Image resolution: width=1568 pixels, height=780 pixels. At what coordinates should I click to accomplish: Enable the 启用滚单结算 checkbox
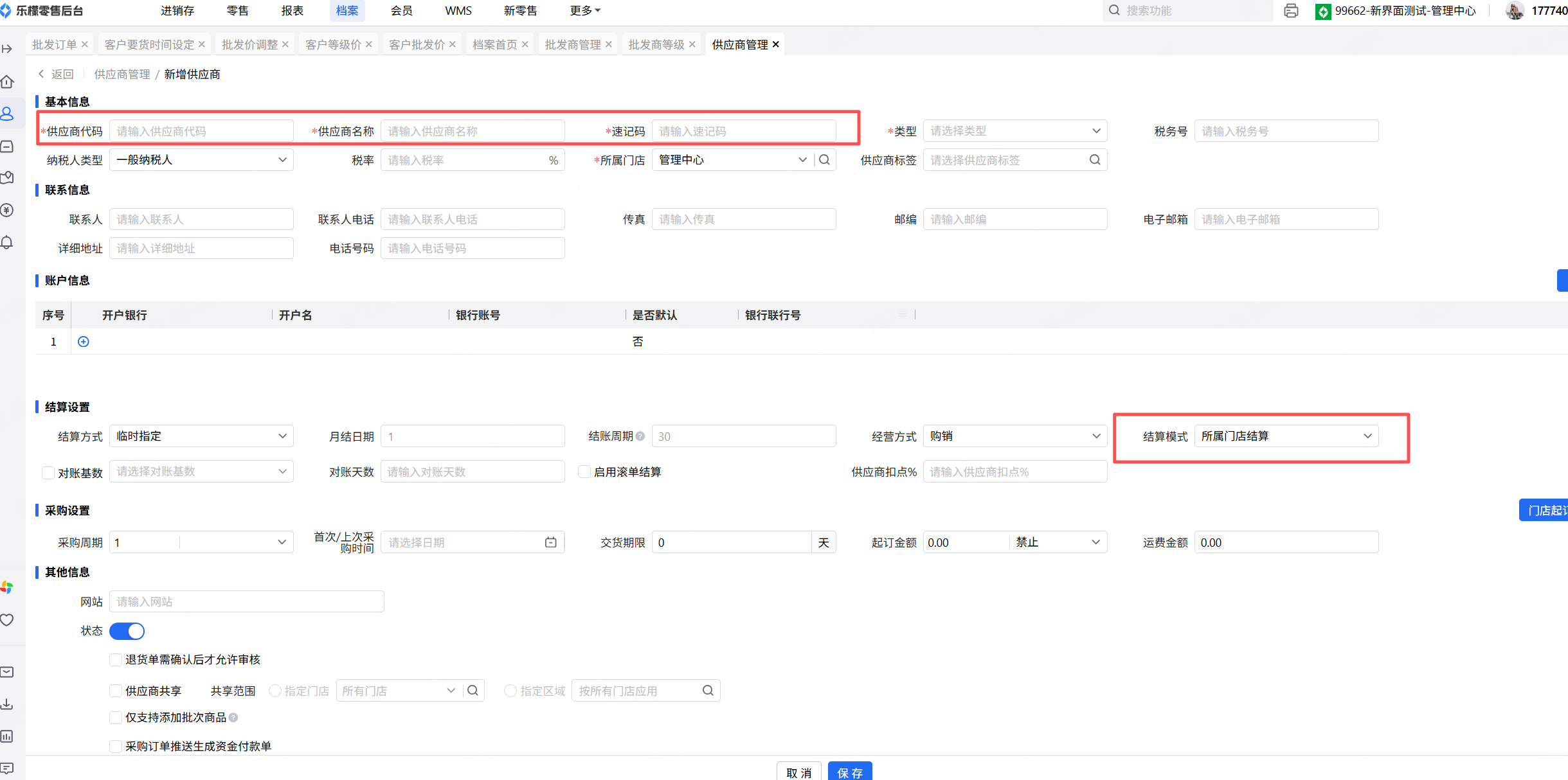coord(584,472)
